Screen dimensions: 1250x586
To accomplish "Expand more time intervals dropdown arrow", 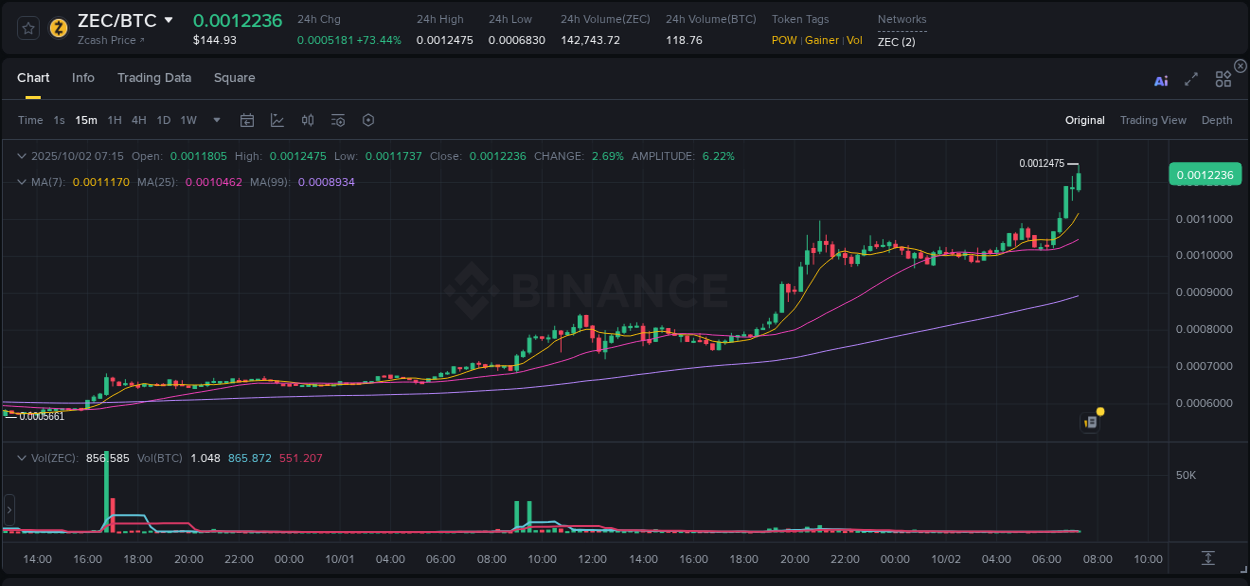I will (x=217, y=120).
